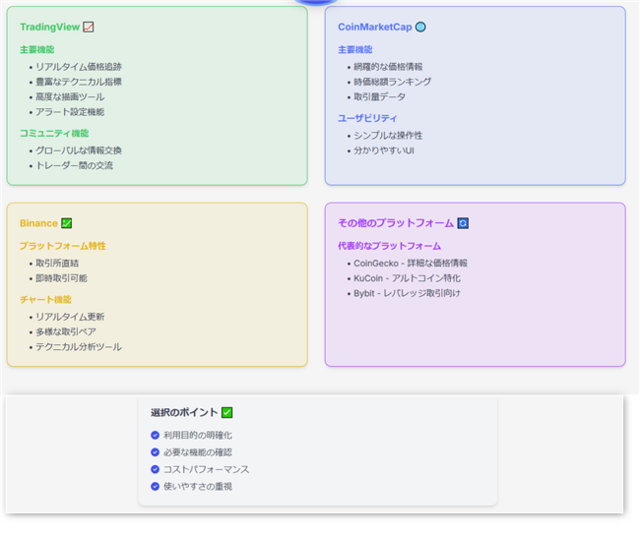Click the 必要な機能の確認 text
The height and width of the screenshot is (536, 640).
[x=198, y=453]
